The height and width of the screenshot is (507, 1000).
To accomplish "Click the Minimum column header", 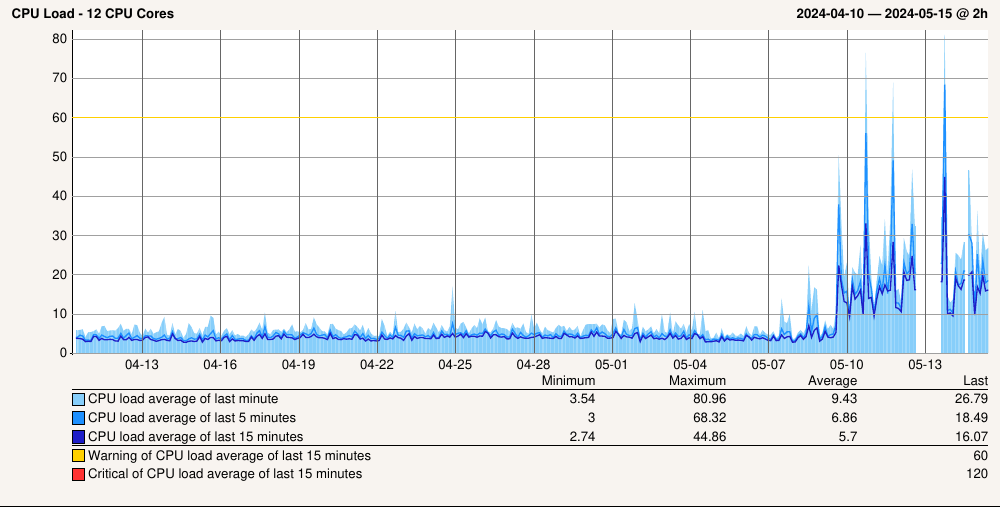I will click(568, 381).
